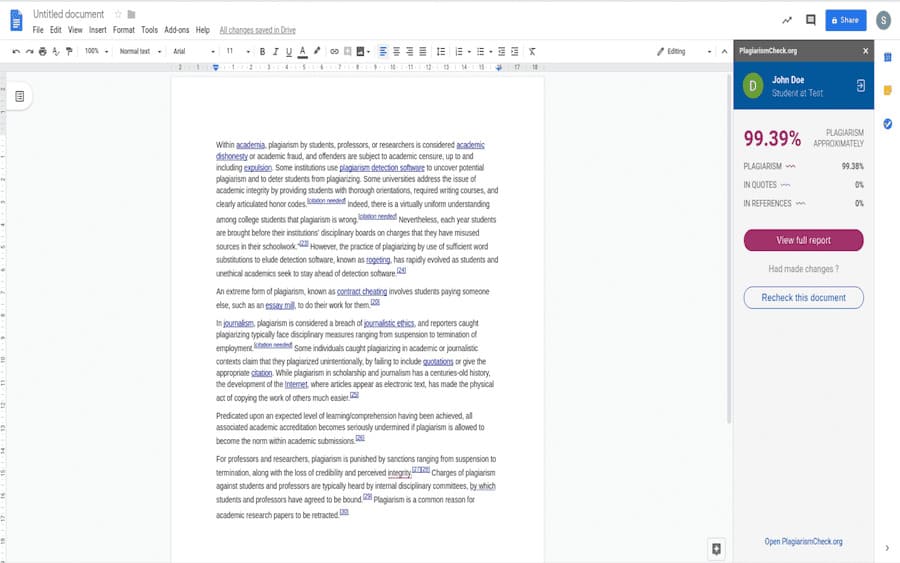Click the insert link icon
Viewport: 900px width, 563px height.
pyautogui.click(x=334, y=51)
